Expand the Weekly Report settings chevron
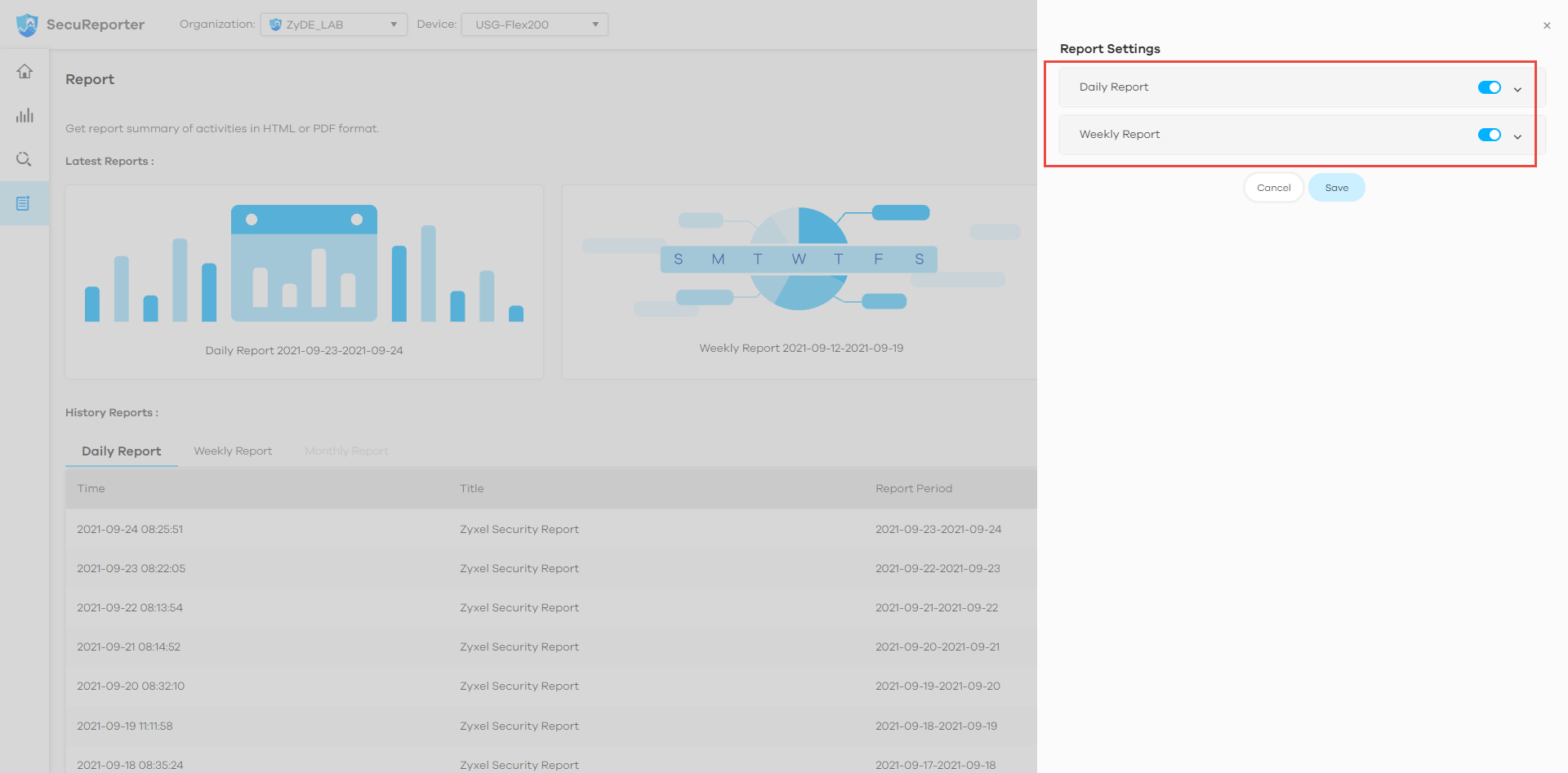This screenshot has height=773, width=1568. (1517, 136)
